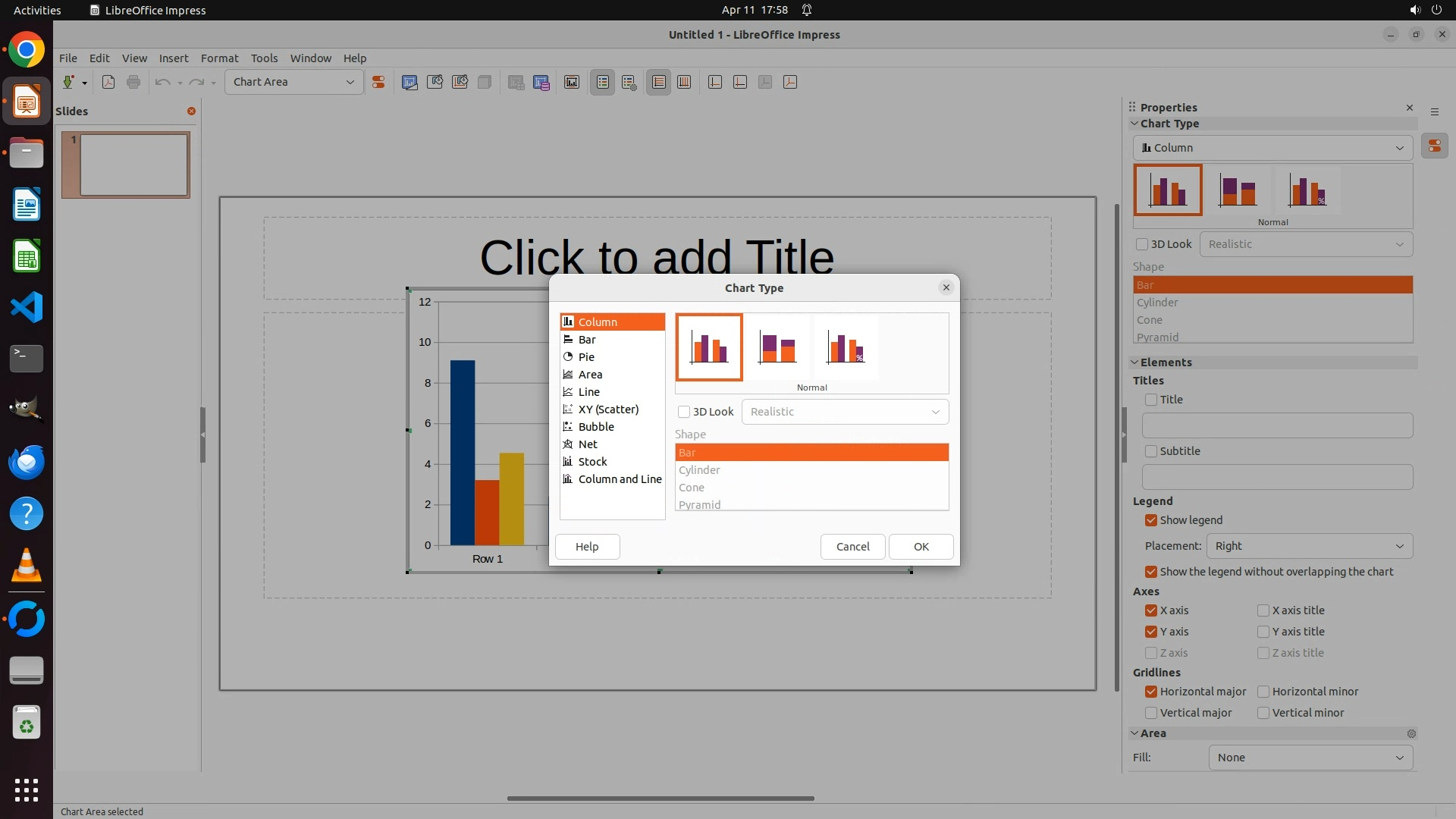Select the Percent Stacked subtype in dialog
Viewport: 1456px width, 819px height.
pos(846,347)
